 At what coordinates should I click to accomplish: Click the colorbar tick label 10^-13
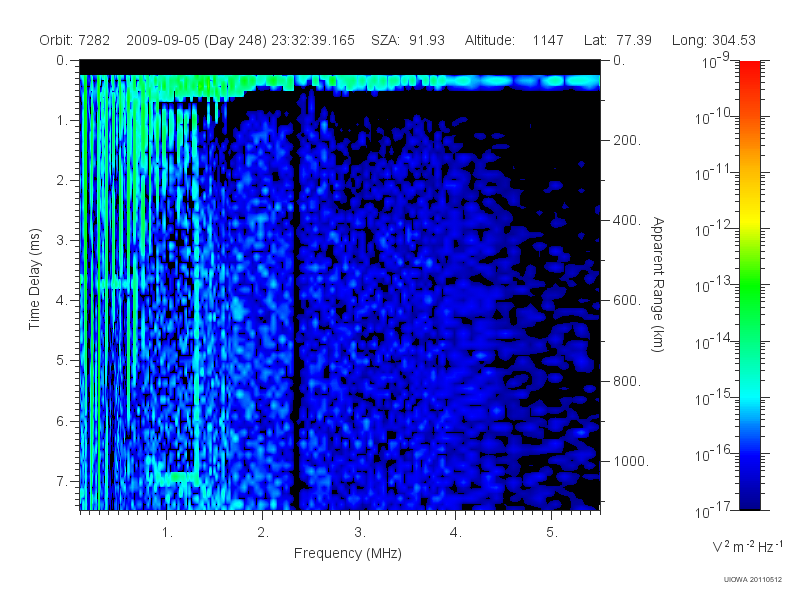pos(714,285)
